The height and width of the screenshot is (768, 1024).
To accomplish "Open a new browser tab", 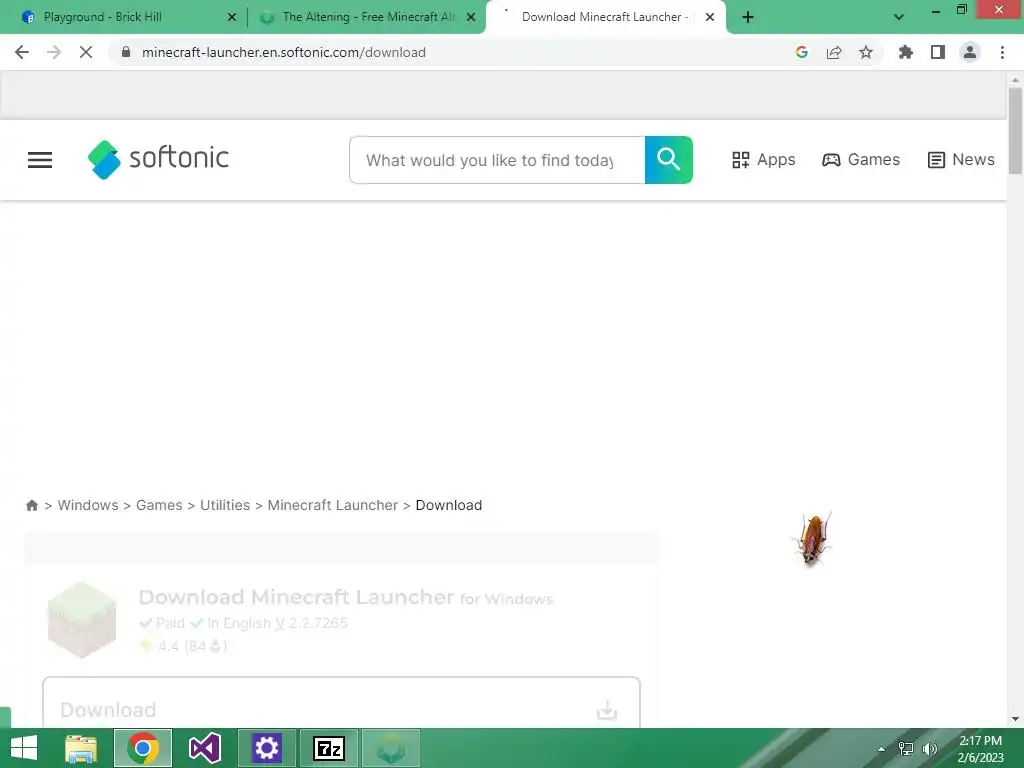I will tap(748, 18).
